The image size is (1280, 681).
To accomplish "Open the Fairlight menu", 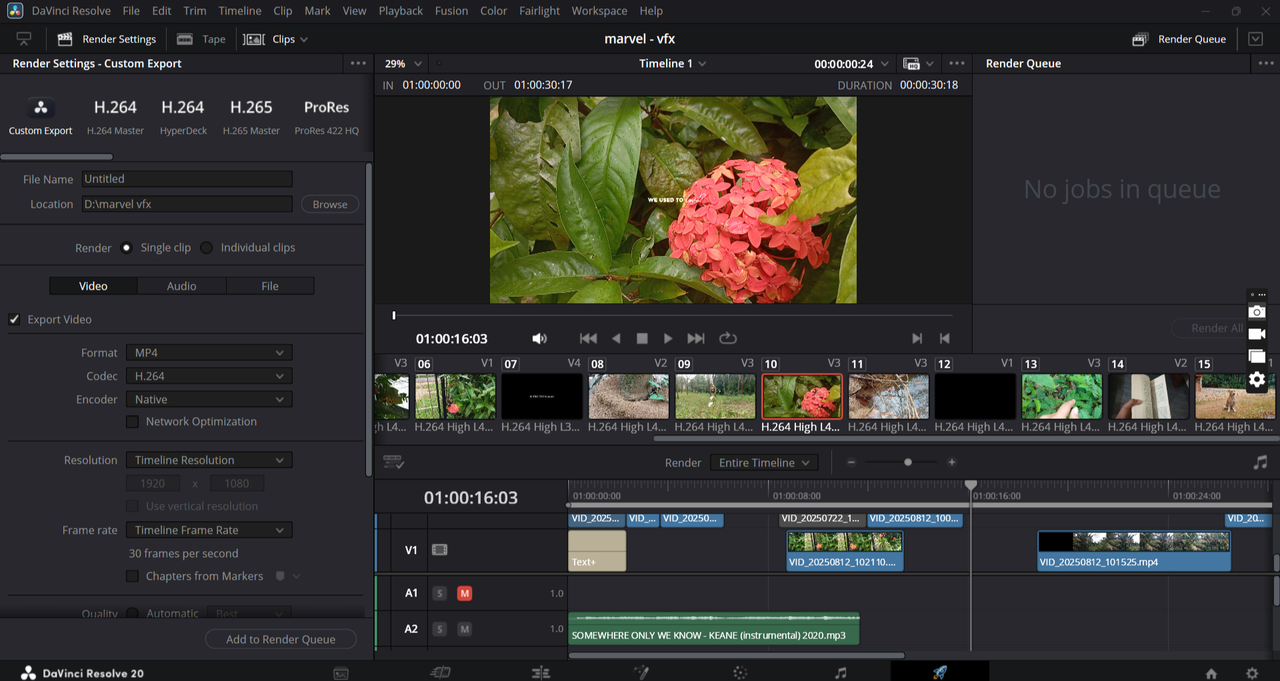I will [539, 11].
